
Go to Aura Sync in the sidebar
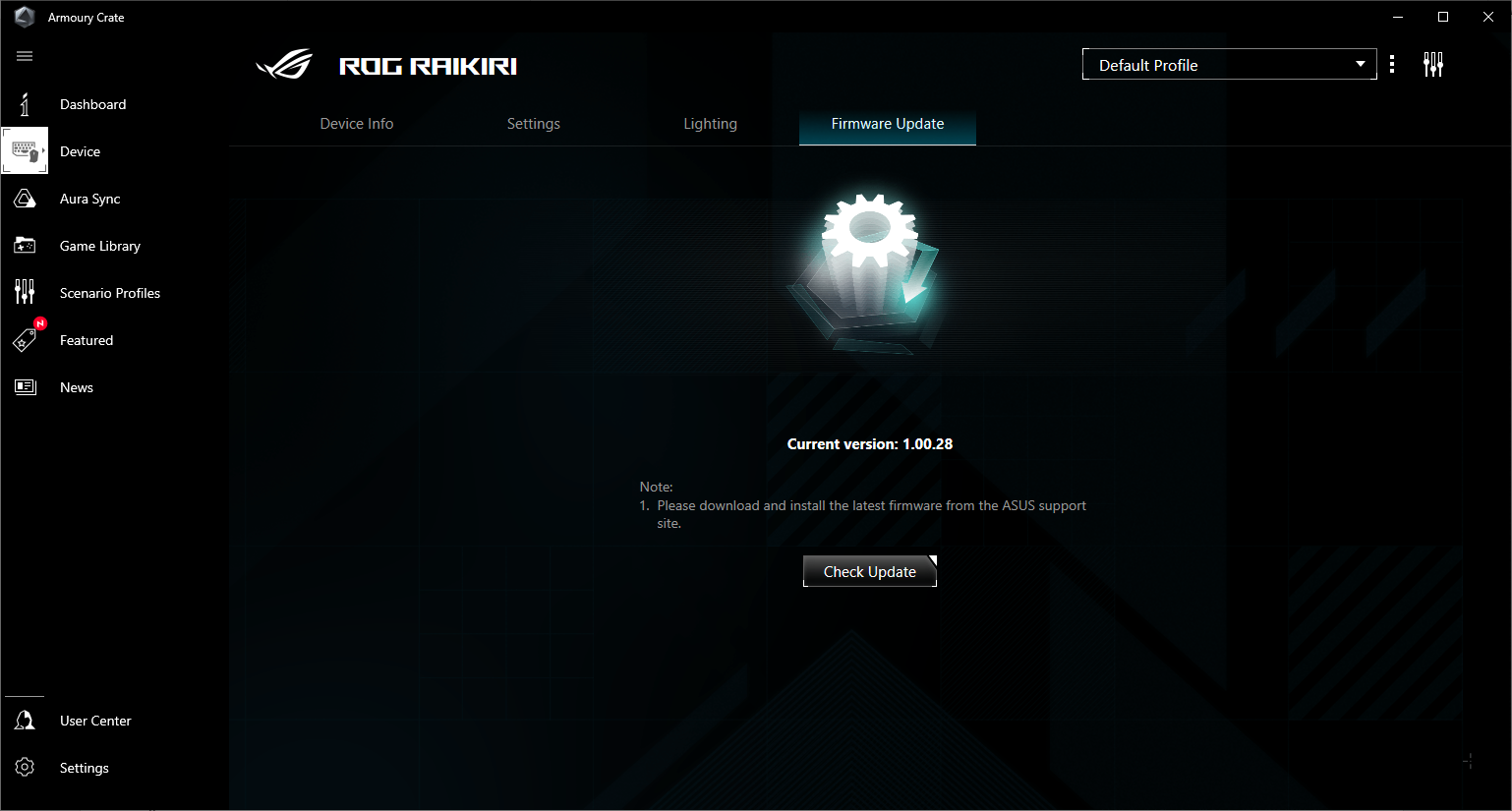(90, 199)
